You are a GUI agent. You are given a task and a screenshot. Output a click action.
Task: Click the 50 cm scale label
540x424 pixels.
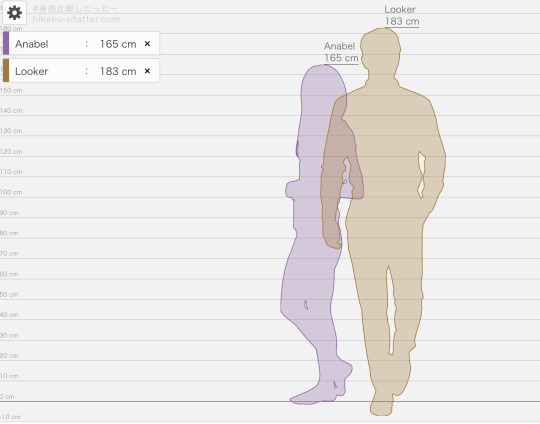coord(9,294)
